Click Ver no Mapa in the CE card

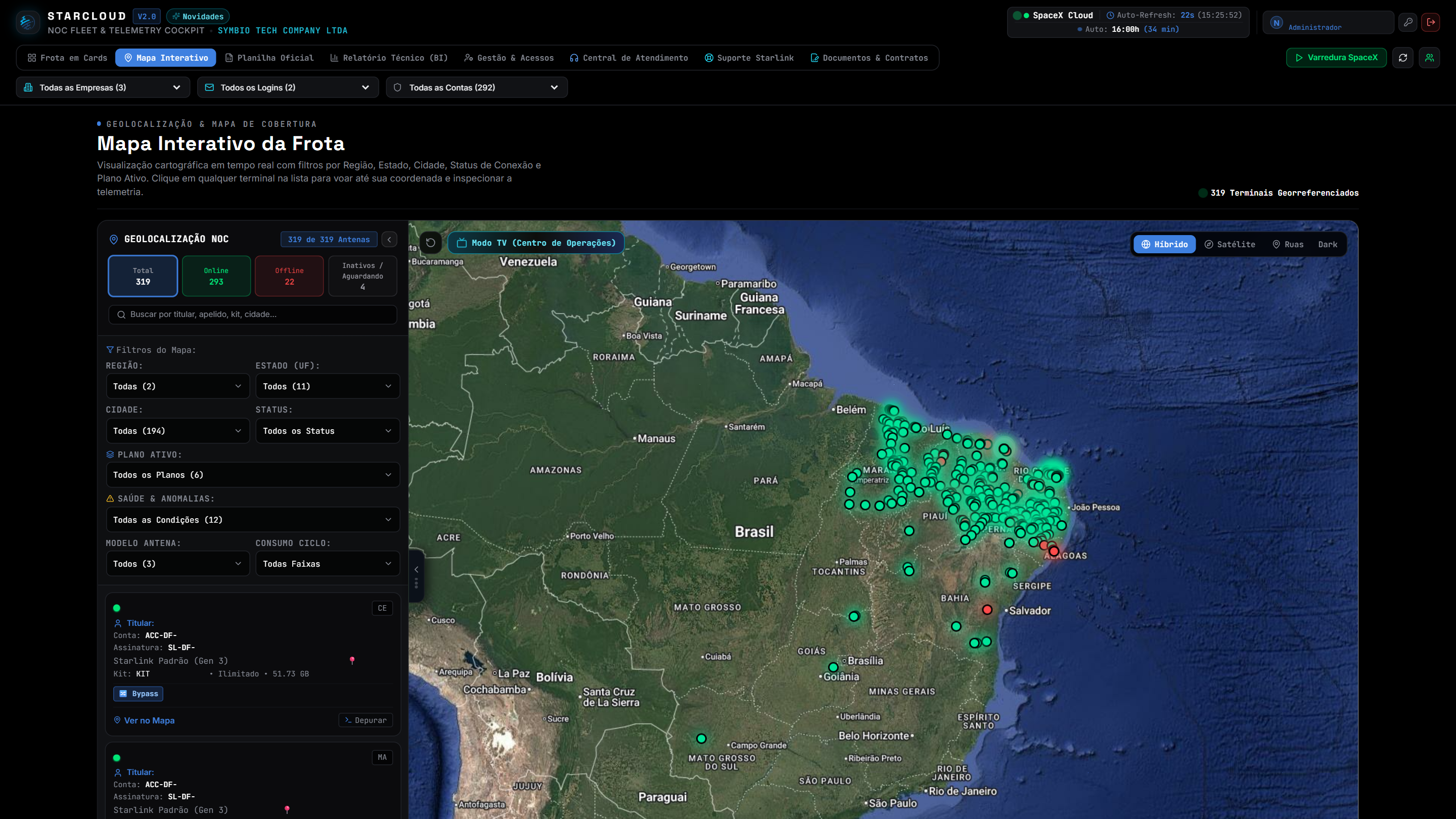(144, 720)
